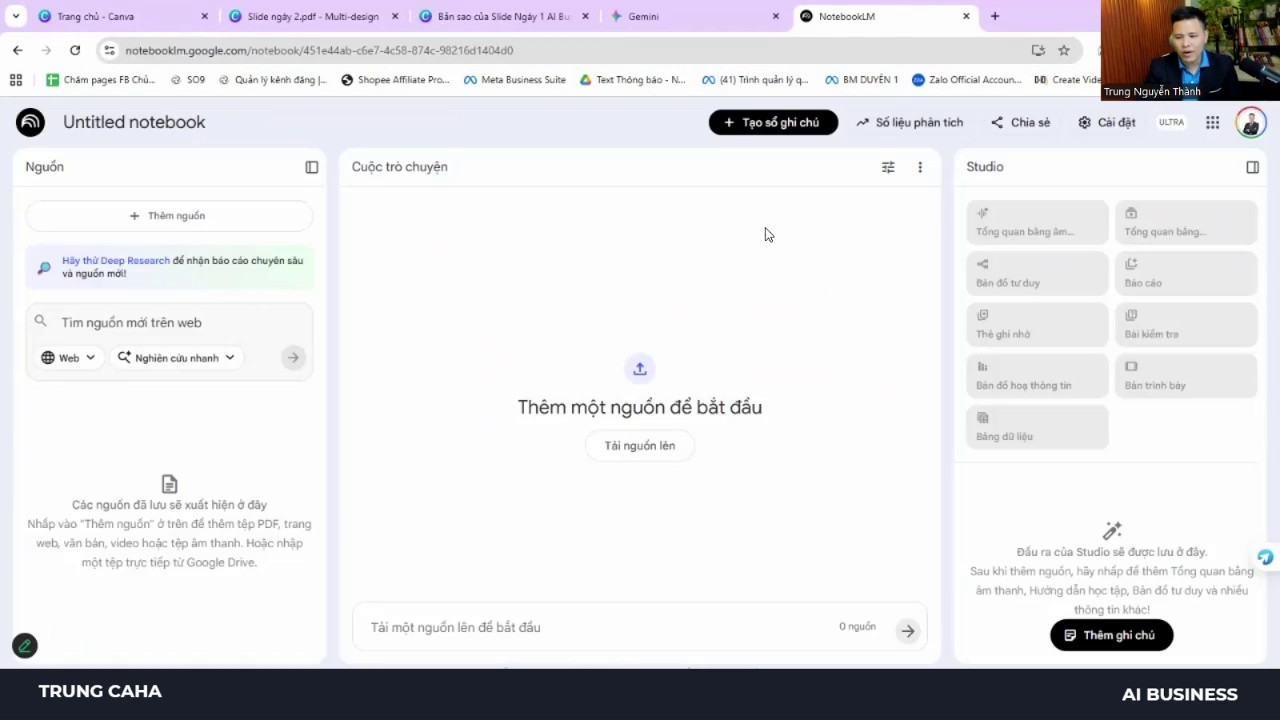Open the Google account avatar menu

1250,122
